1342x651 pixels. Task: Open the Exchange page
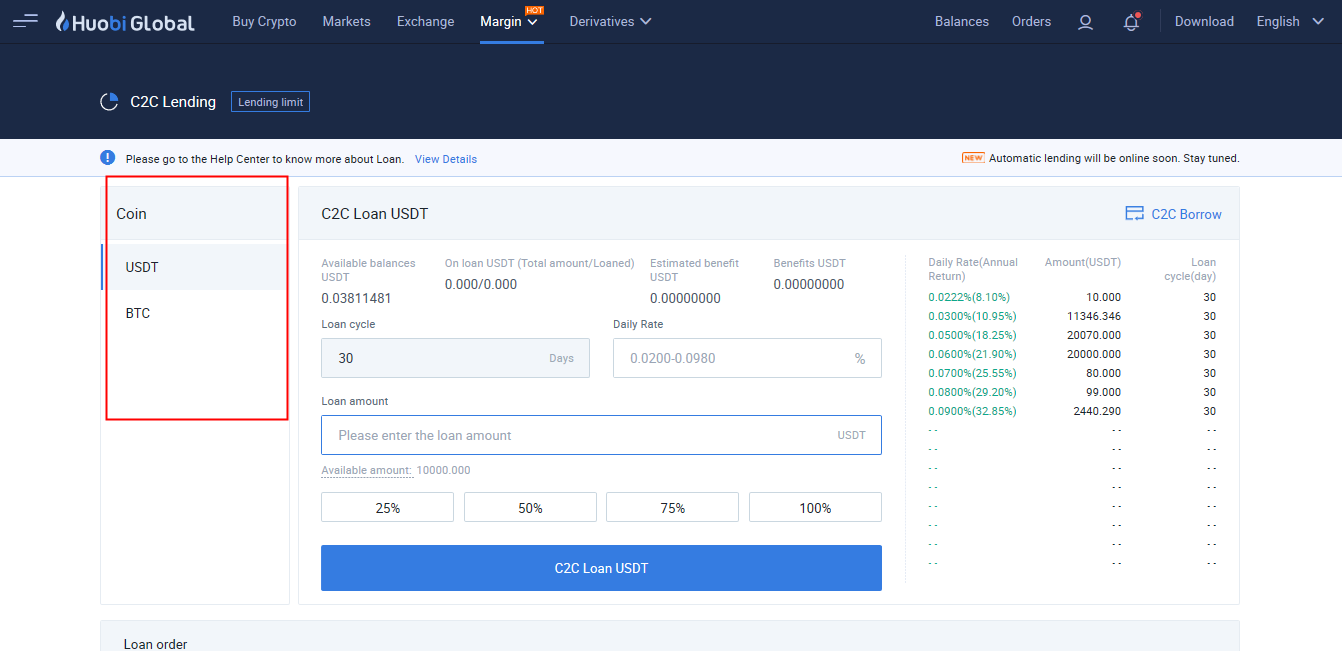tap(425, 21)
